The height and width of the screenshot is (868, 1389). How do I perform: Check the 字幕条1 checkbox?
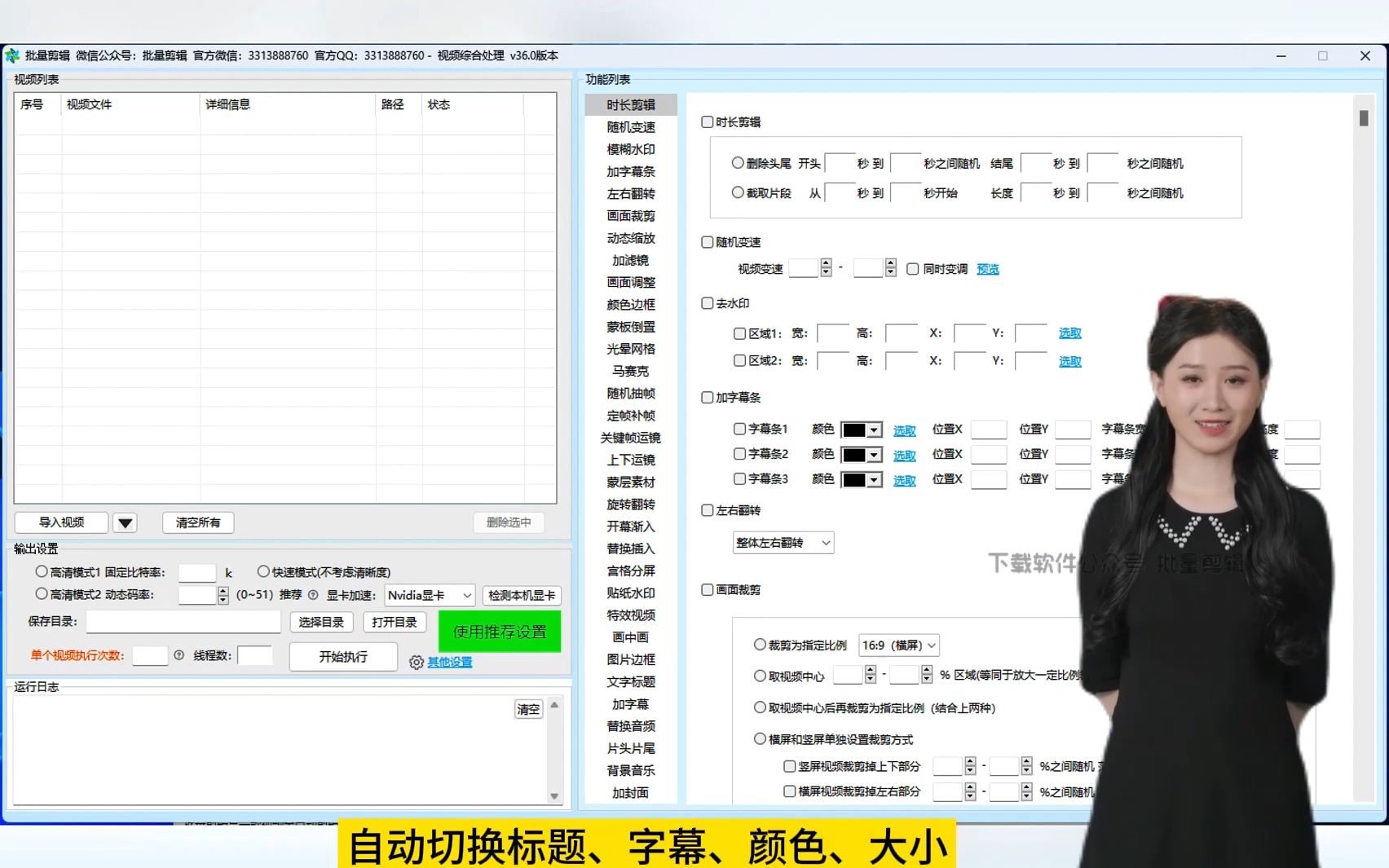[738, 430]
